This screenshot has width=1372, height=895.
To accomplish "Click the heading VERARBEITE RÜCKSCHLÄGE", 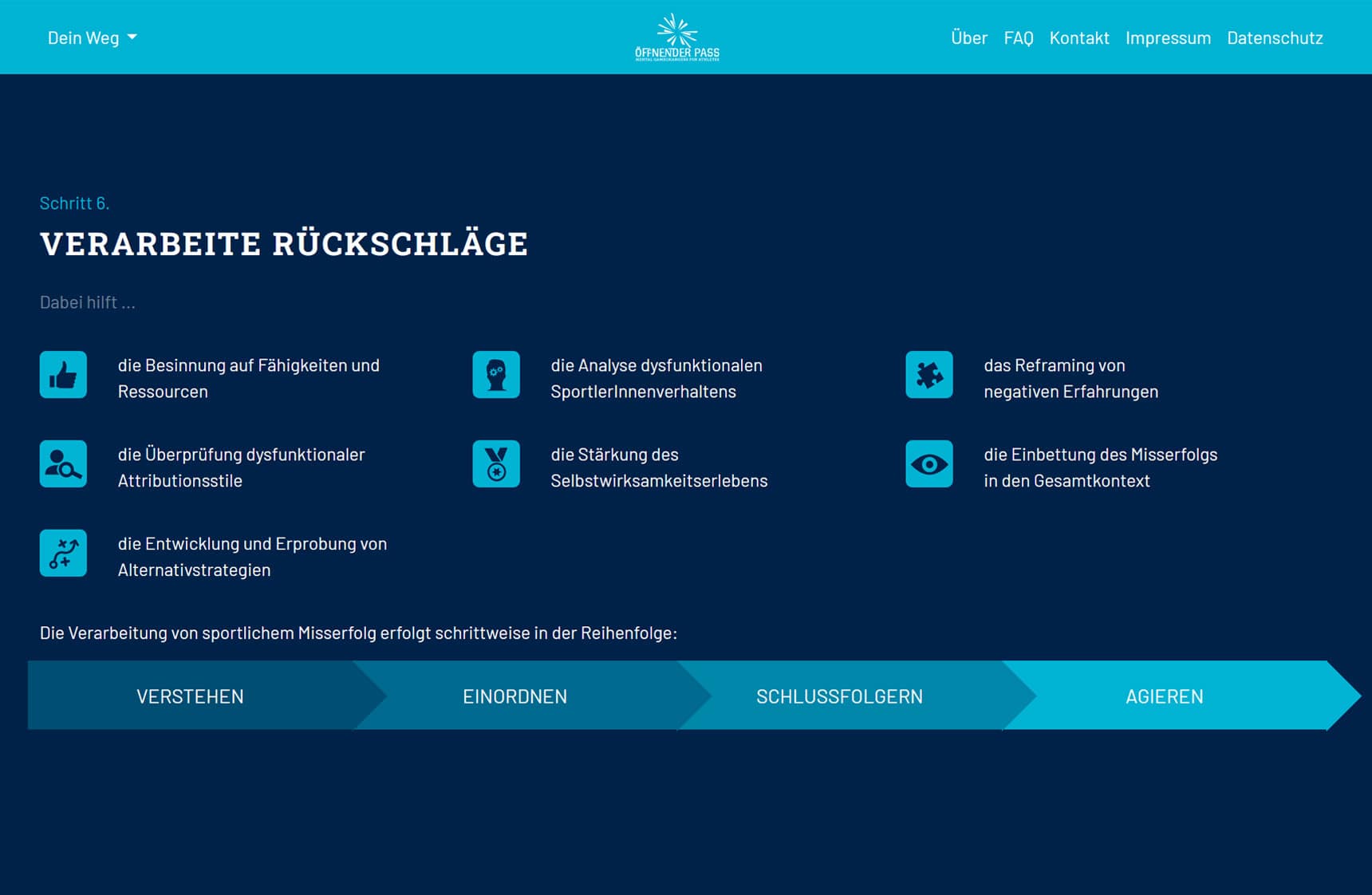I will pyautogui.click(x=284, y=244).
